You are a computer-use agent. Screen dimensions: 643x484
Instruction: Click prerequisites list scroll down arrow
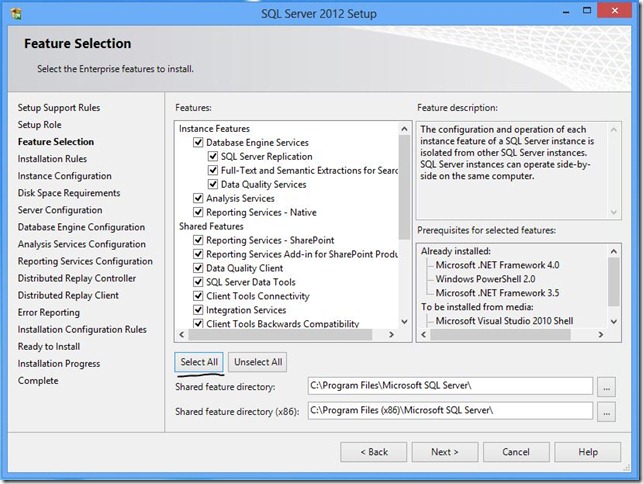613,322
